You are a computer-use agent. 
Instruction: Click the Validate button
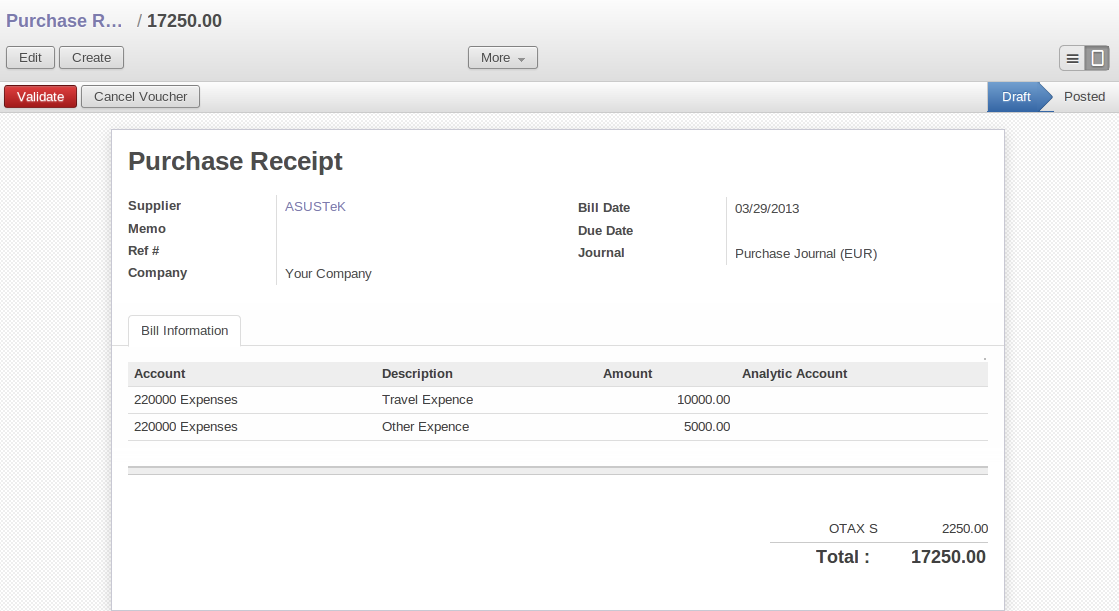40,97
